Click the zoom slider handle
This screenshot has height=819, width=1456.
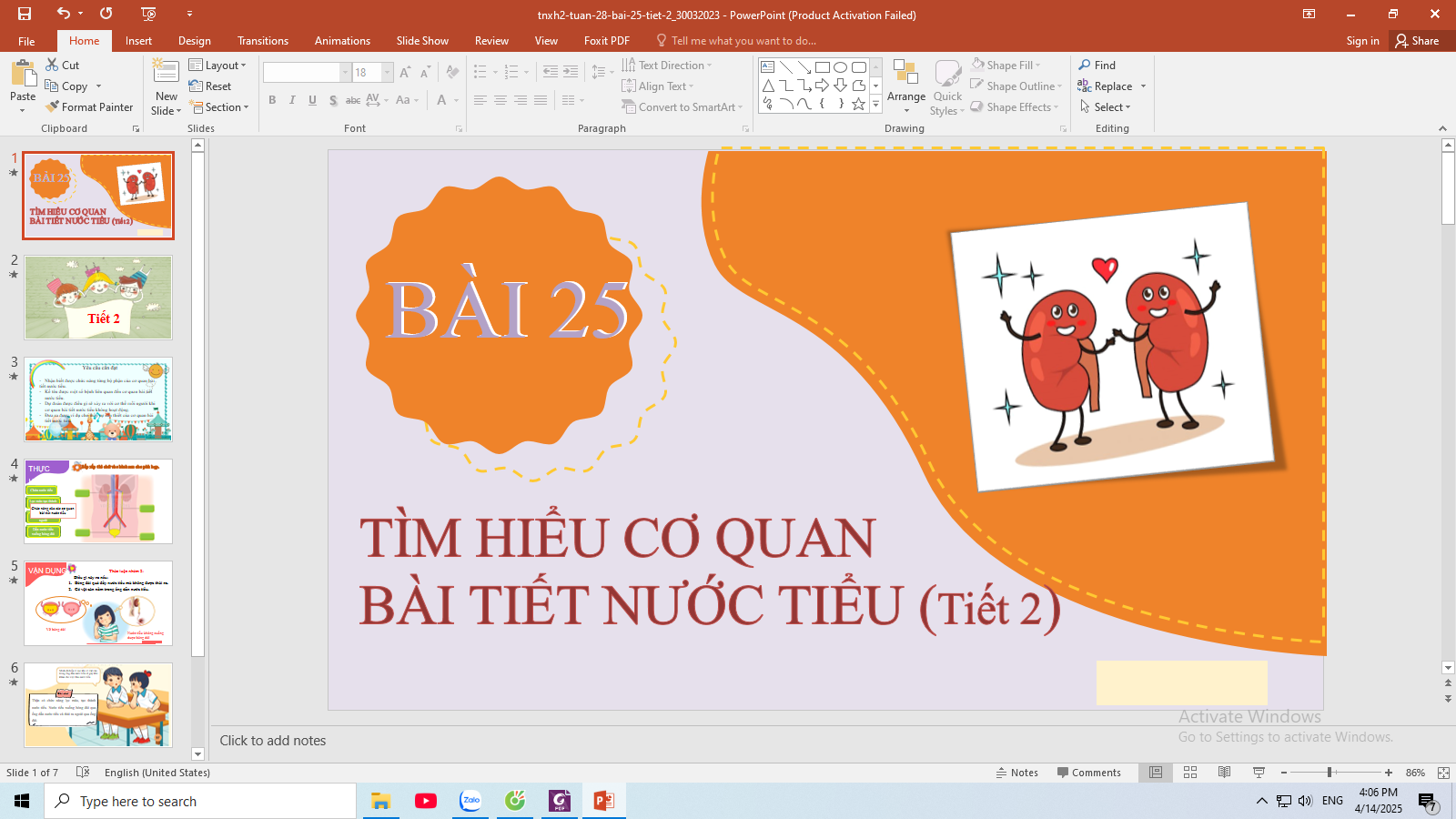click(1330, 773)
